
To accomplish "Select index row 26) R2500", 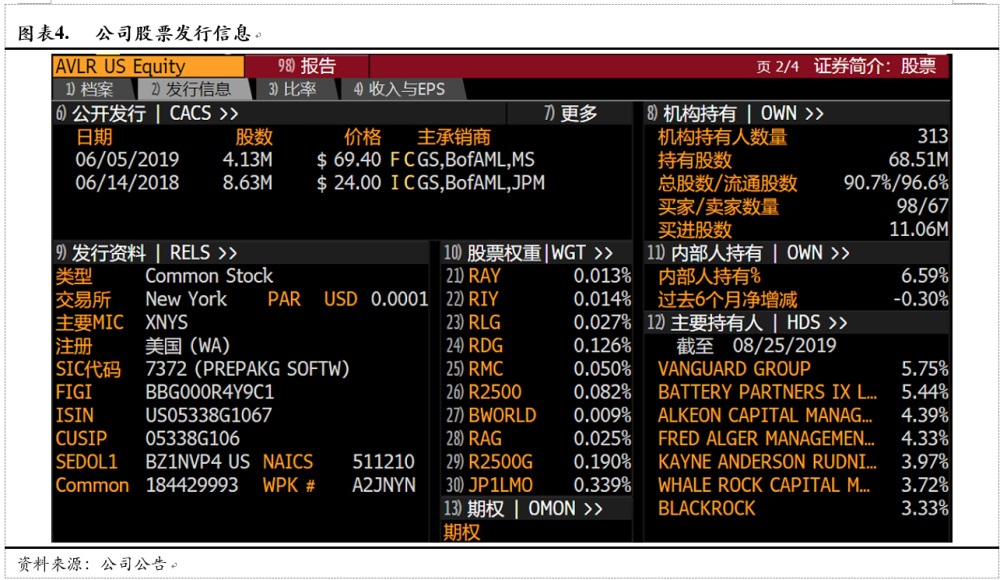I will [x=538, y=392].
